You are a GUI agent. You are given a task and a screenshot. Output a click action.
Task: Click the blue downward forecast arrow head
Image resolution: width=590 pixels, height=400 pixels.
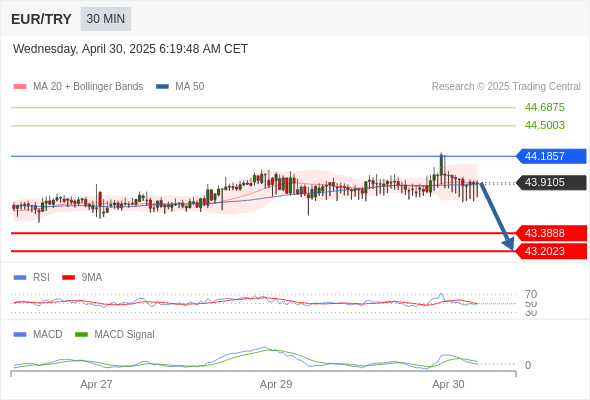[x=509, y=244]
